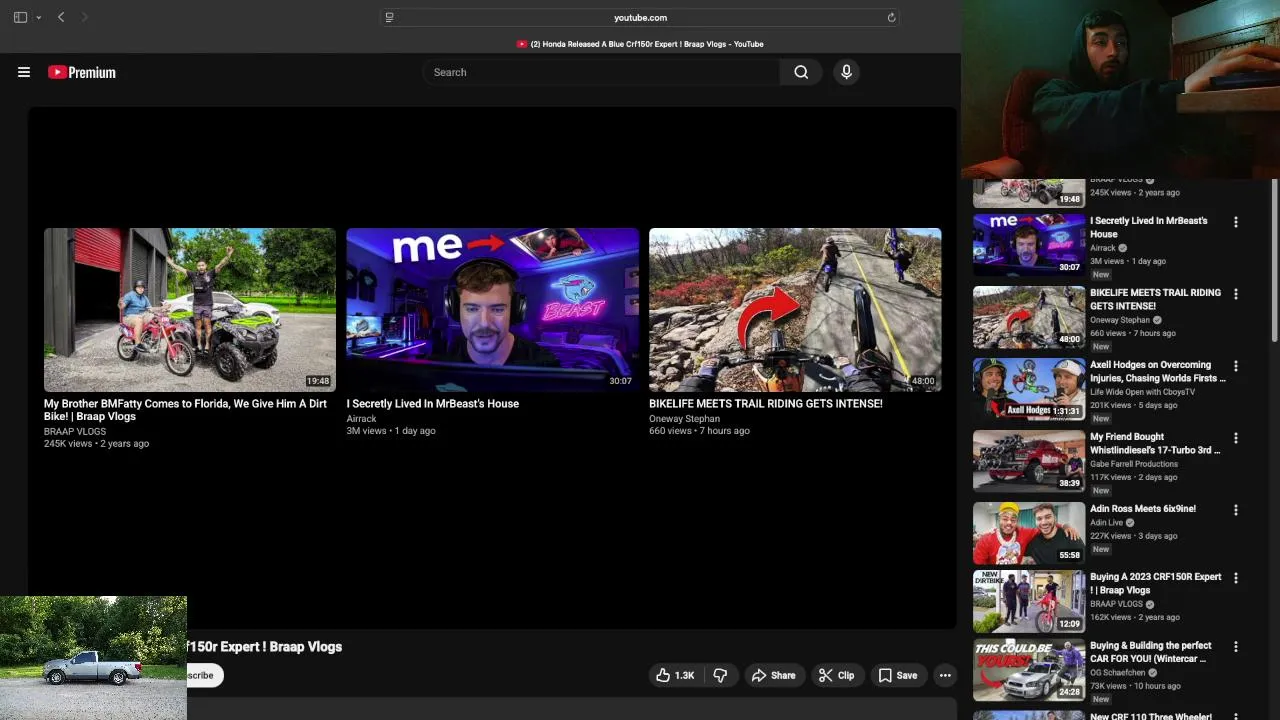Save the video to a playlist
The width and height of the screenshot is (1280, 720).
897,675
